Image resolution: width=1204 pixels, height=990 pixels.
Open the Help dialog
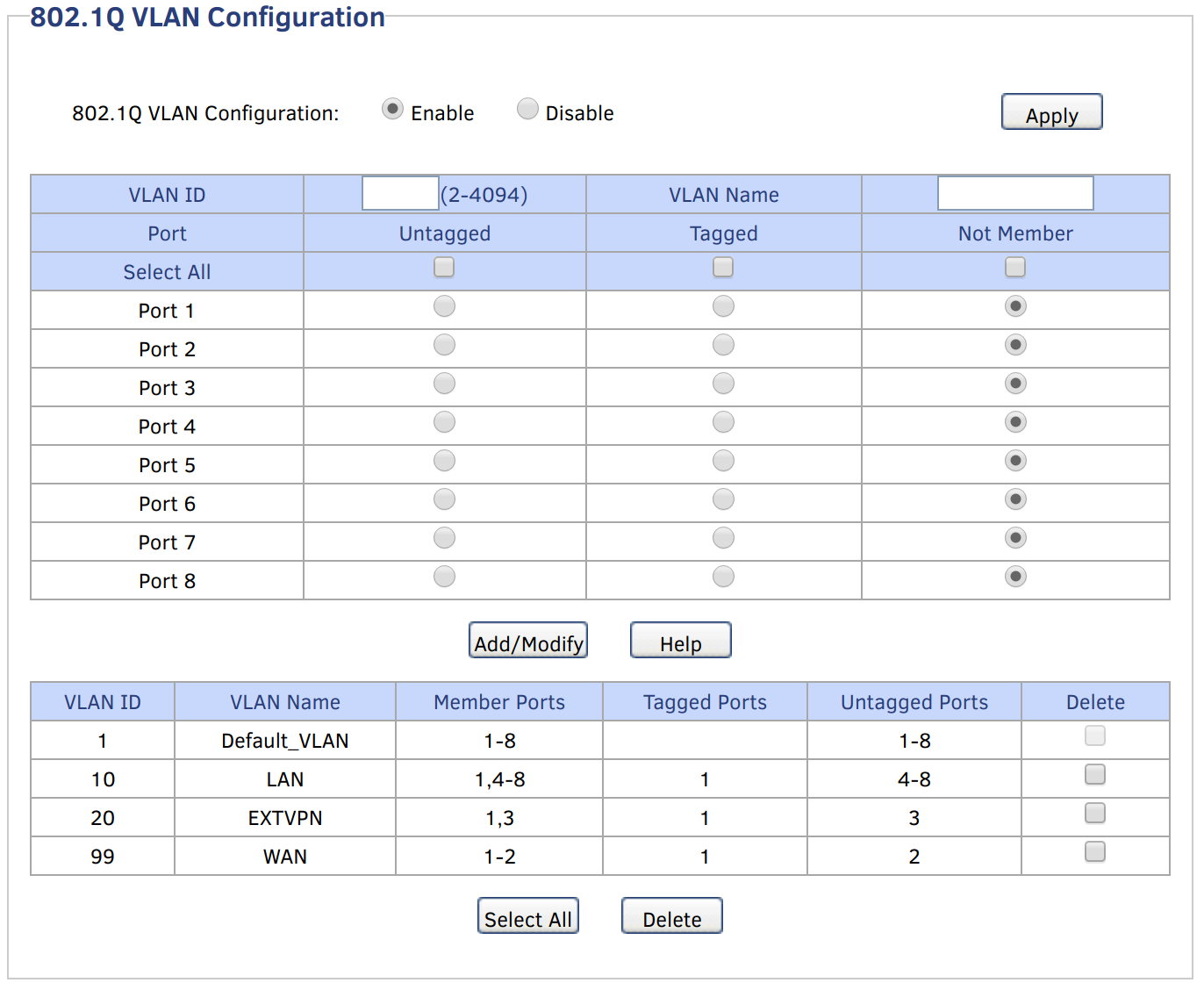click(x=680, y=641)
